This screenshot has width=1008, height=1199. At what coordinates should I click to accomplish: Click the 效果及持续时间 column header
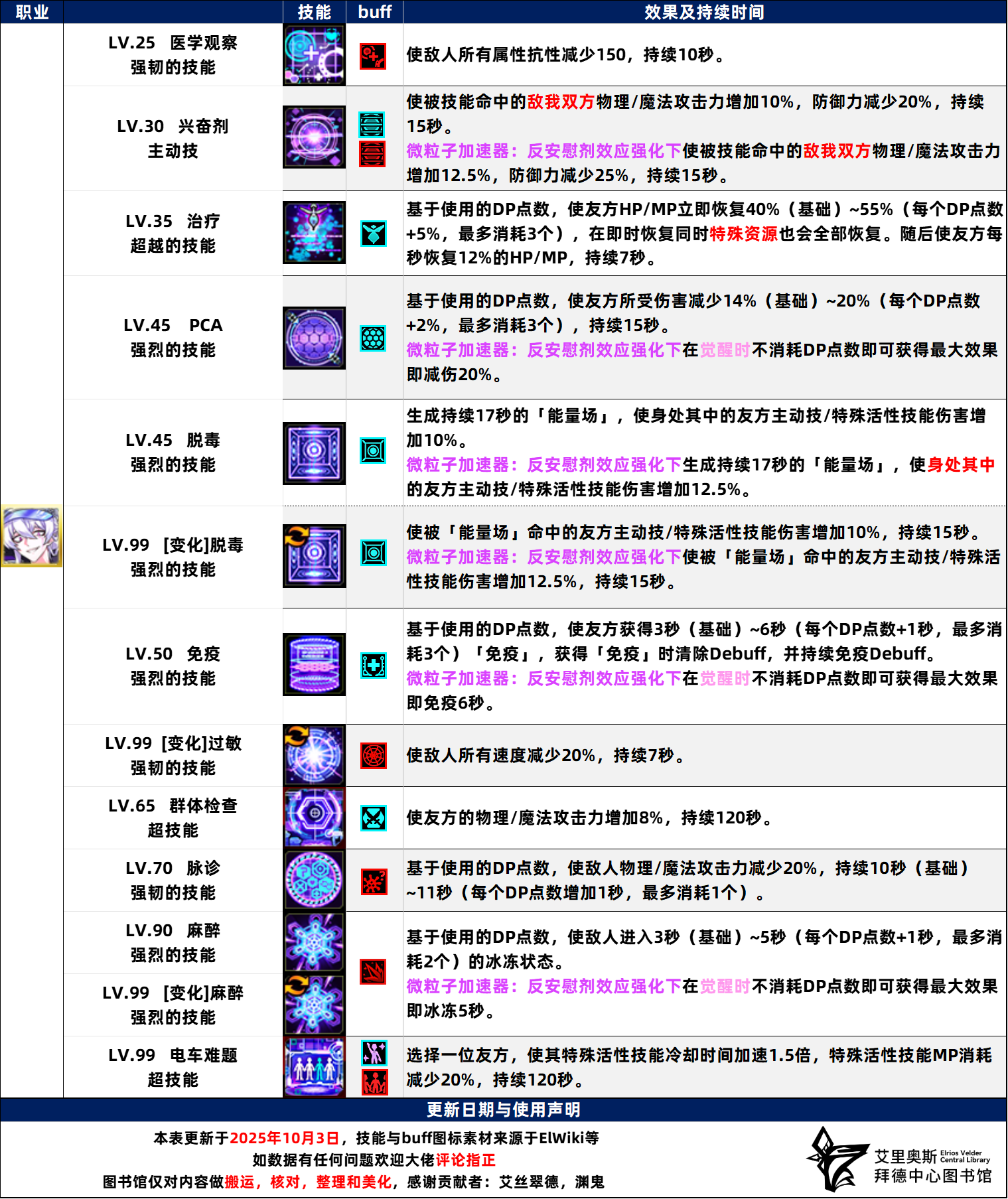[x=704, y=12]
